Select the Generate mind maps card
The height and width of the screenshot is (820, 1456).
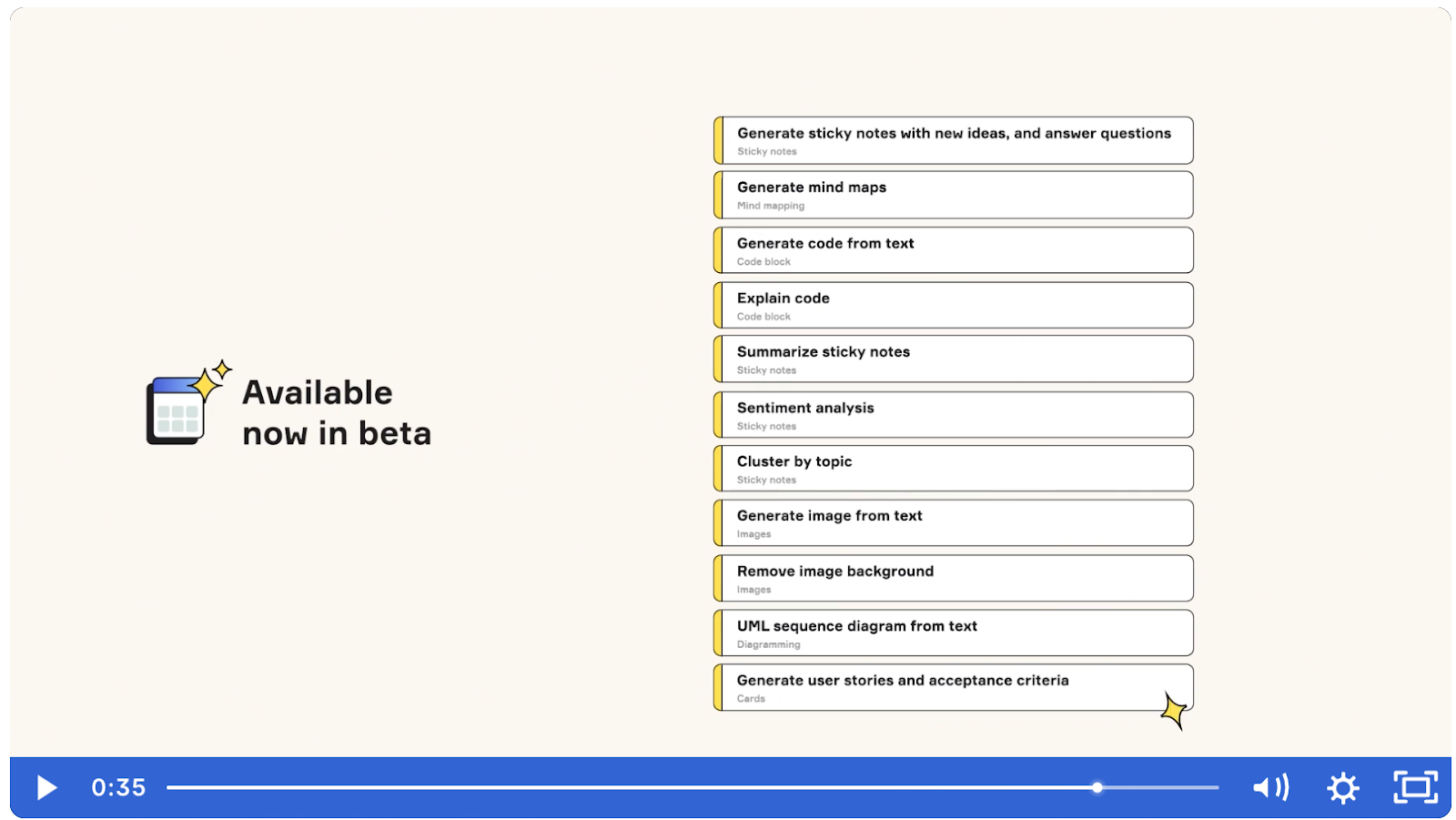pyautogui.click(x=954, y=195)
